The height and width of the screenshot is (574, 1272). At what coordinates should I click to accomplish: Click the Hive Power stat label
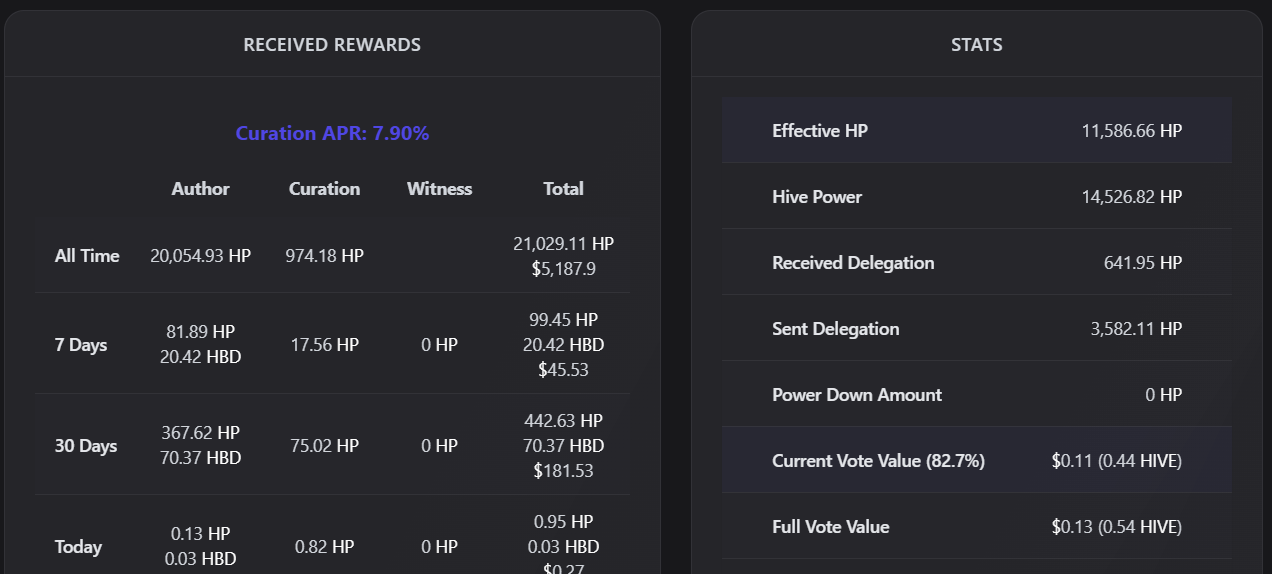click(817, 197)
